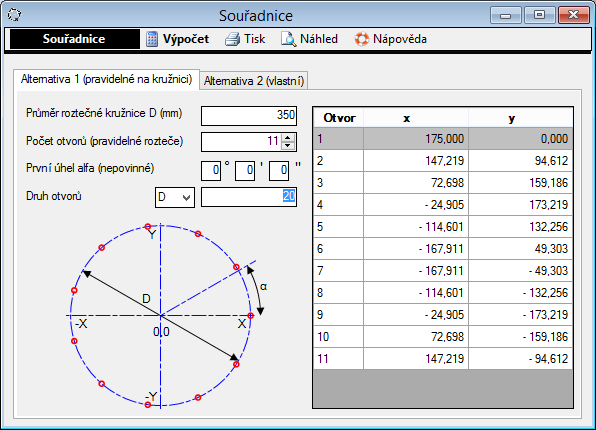The width and height of the screenshot is (596, 430).
Task: Click the x column header
Action: click(x=416, y=118)
